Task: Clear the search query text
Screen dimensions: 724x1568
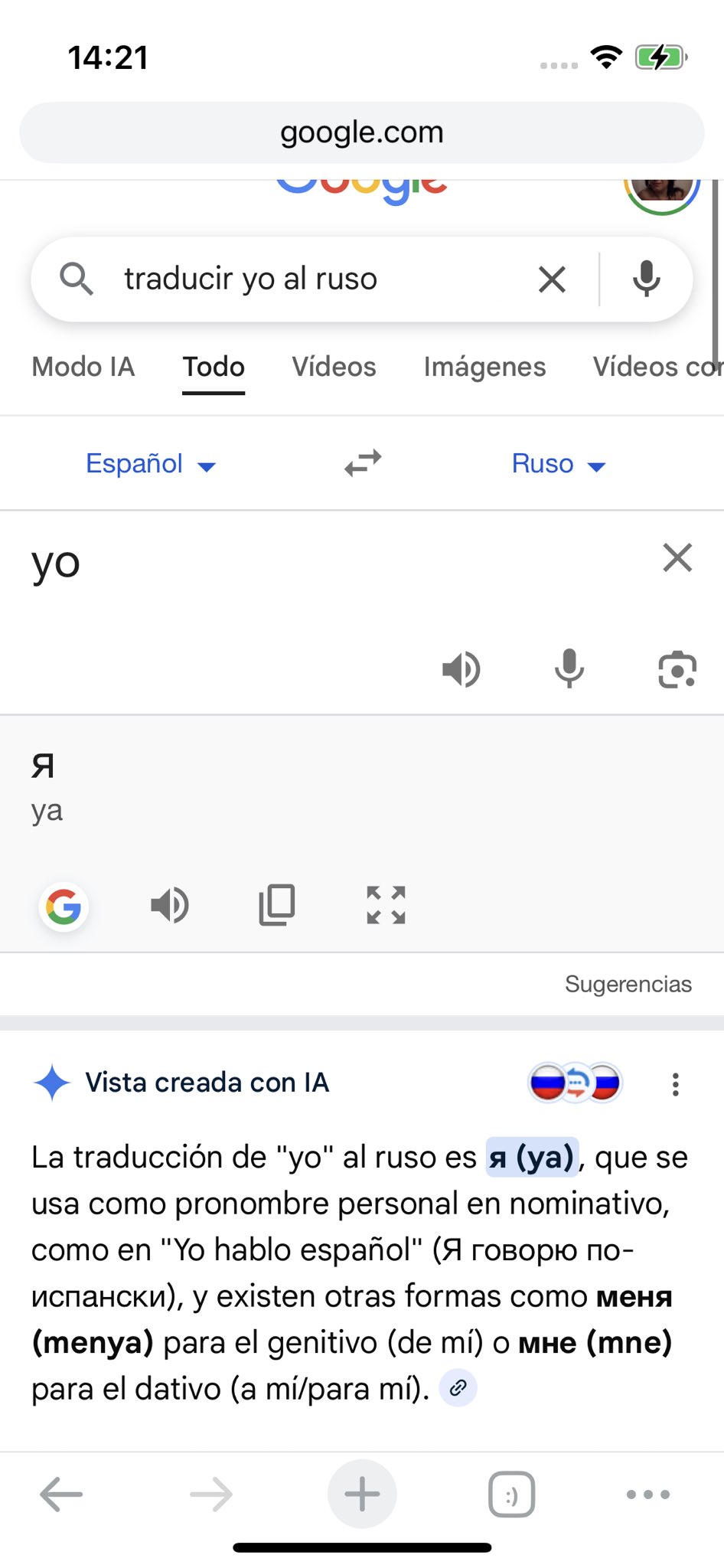Action: pyautogui.click(x=552, y=279)
